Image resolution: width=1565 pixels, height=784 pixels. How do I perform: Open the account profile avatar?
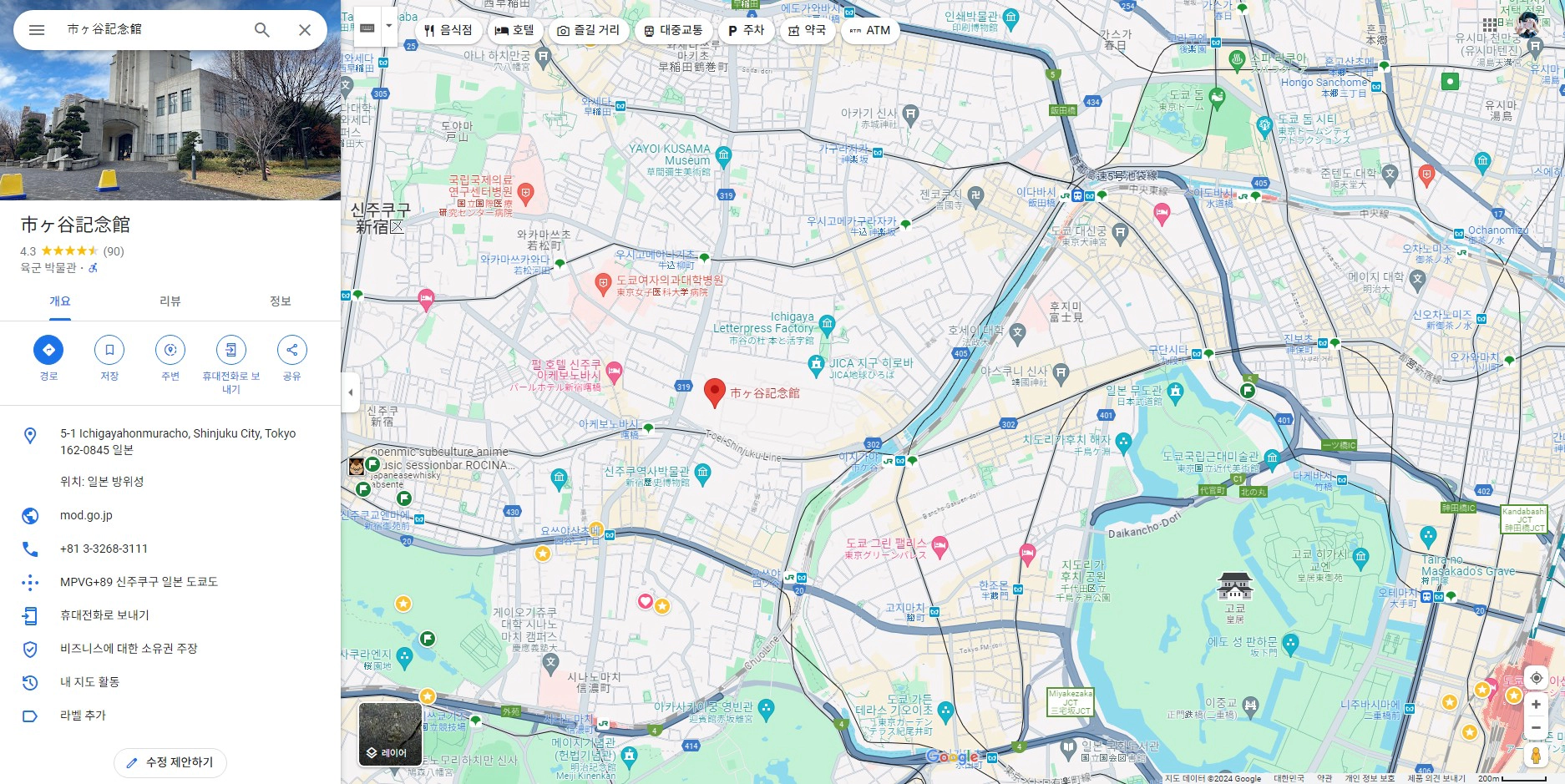pyautogui.click(x=1528, y=24)
